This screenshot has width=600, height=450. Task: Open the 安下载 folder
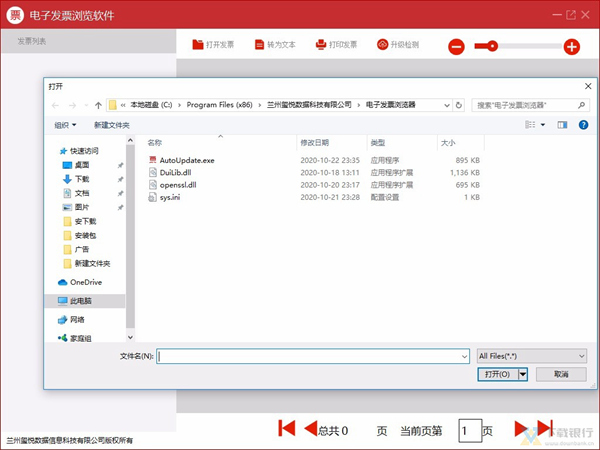85,221
